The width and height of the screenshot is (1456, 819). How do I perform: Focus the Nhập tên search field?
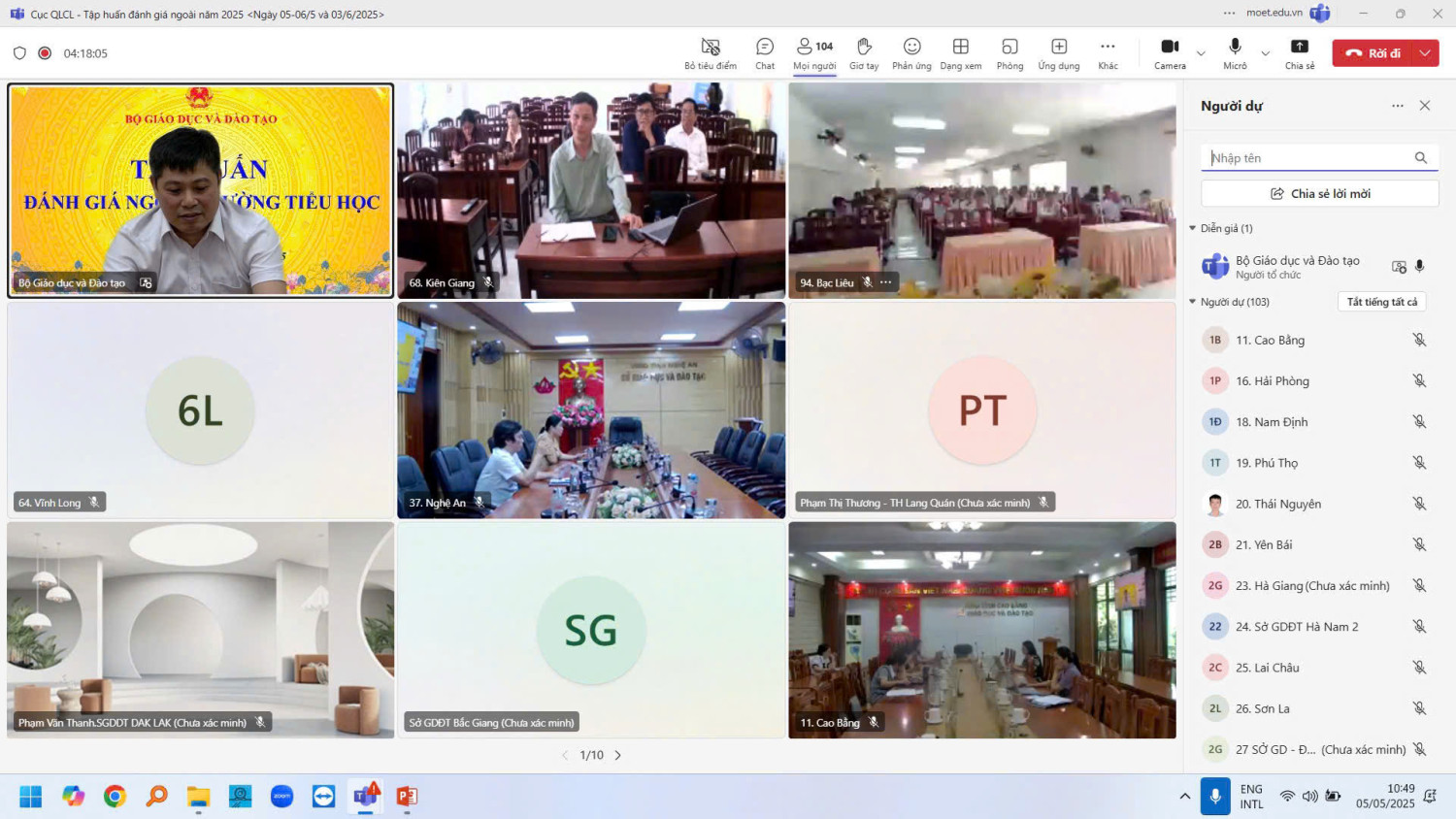click(x=1307, y=158)
